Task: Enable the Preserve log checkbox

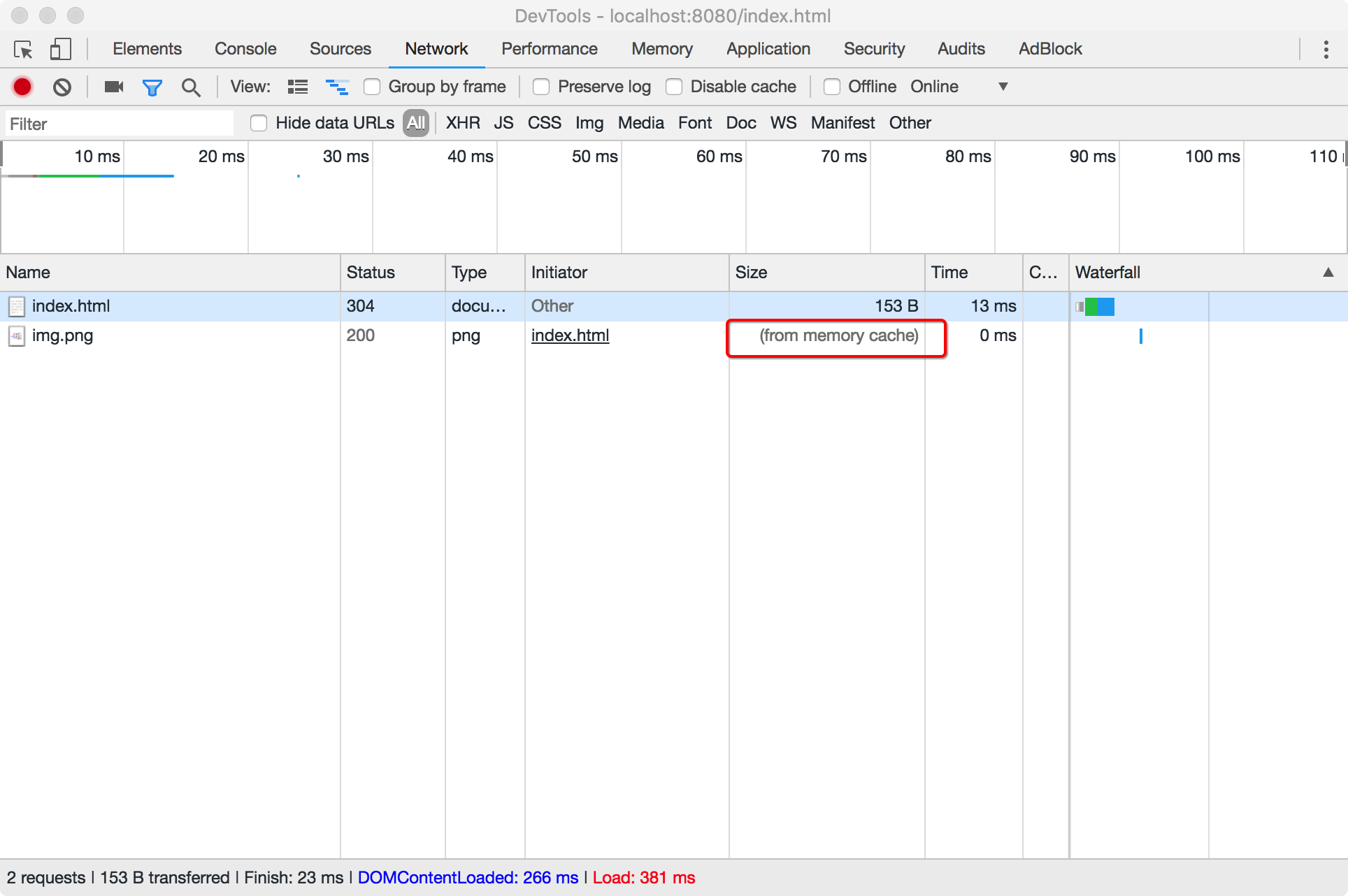Action: point(541,87)
